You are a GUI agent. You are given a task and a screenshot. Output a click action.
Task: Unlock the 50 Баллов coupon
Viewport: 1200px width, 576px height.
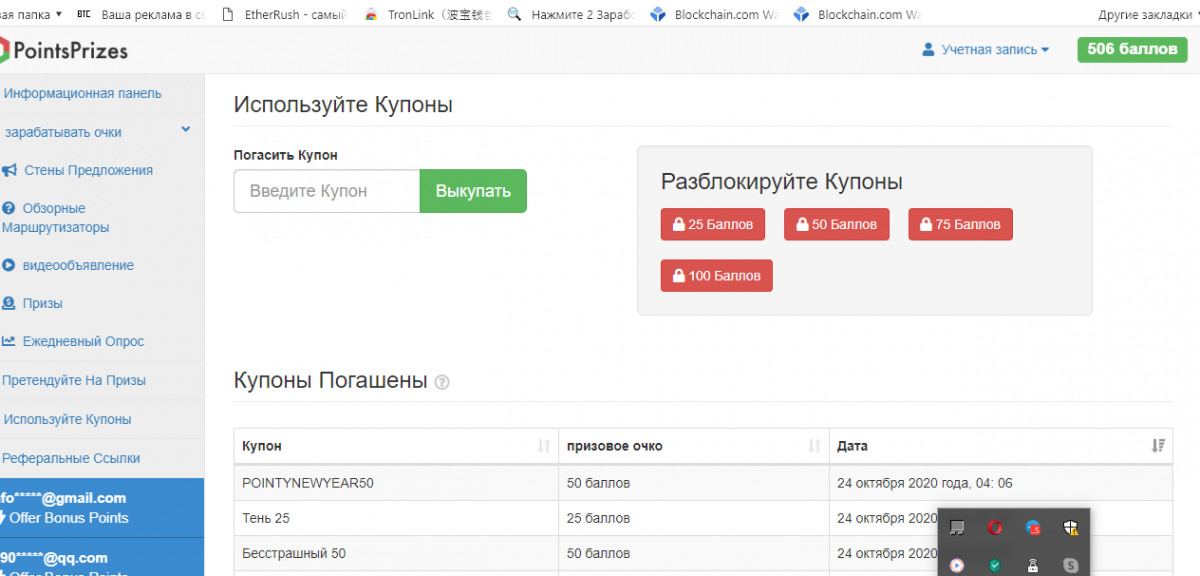836,225
